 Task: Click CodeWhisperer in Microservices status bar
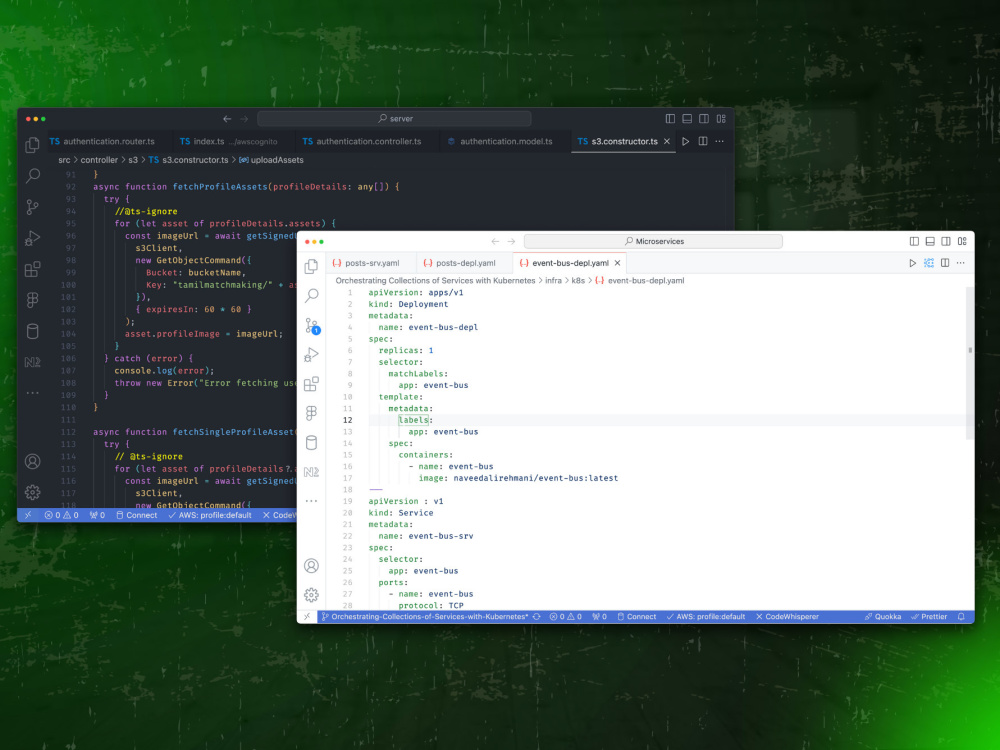point(787,617)
